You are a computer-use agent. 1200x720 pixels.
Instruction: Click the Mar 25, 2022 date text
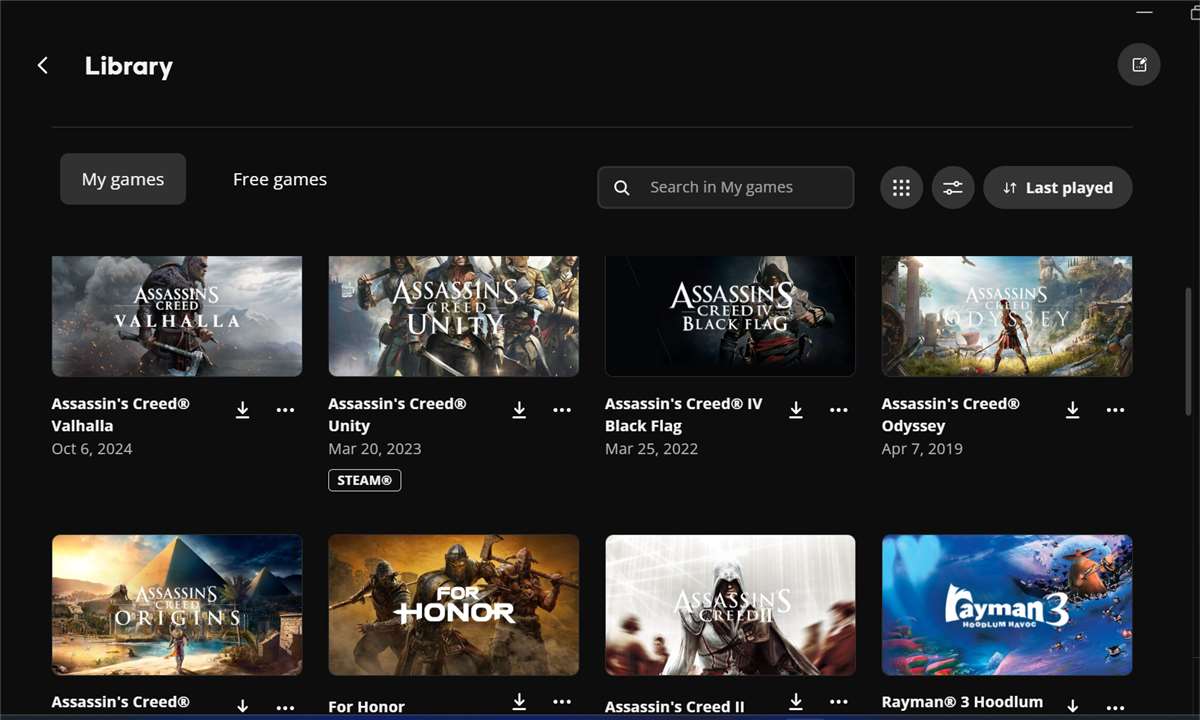point(652,449)
